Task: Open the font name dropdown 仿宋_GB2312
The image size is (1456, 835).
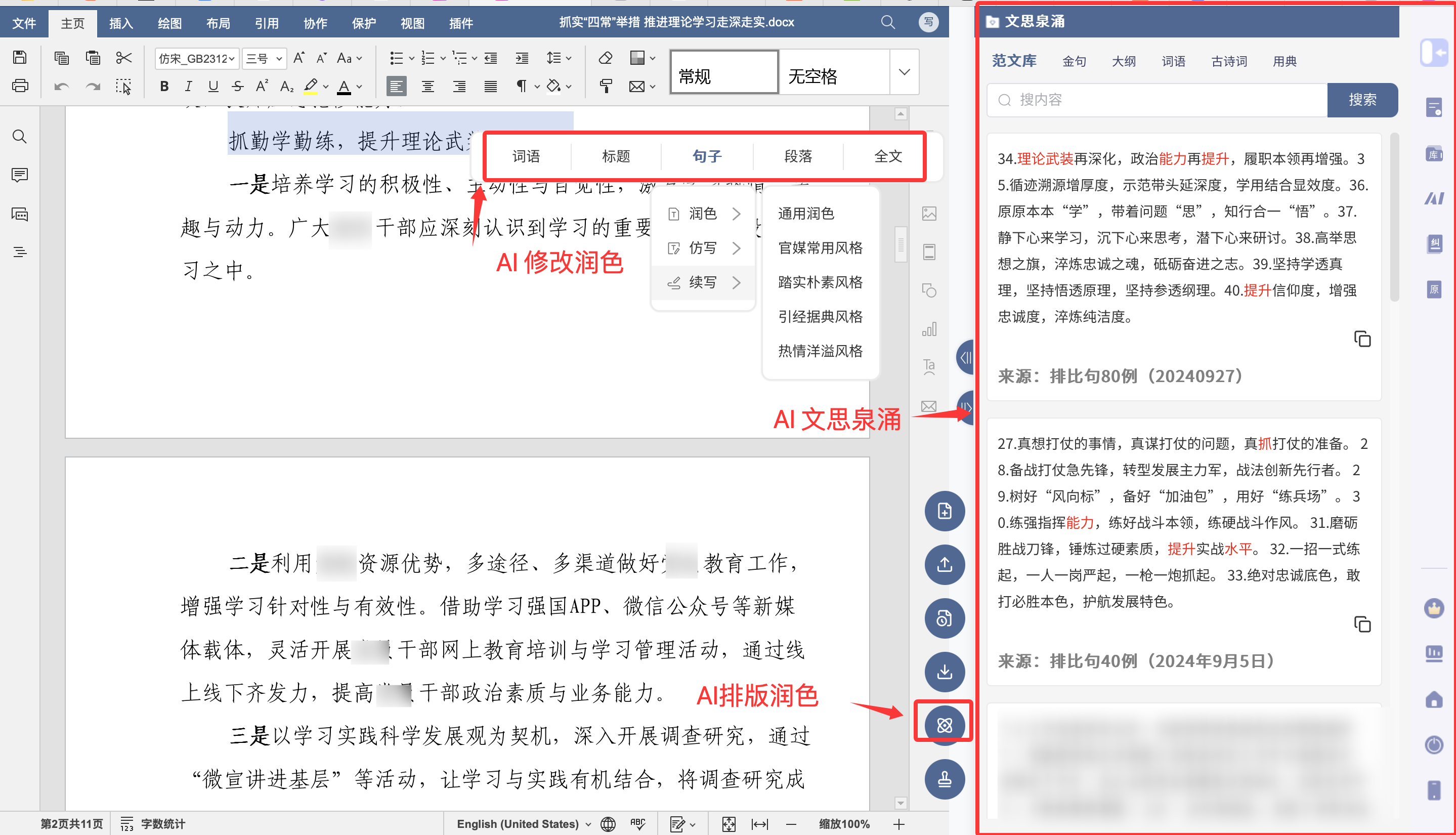Action: tap(197, 59)
